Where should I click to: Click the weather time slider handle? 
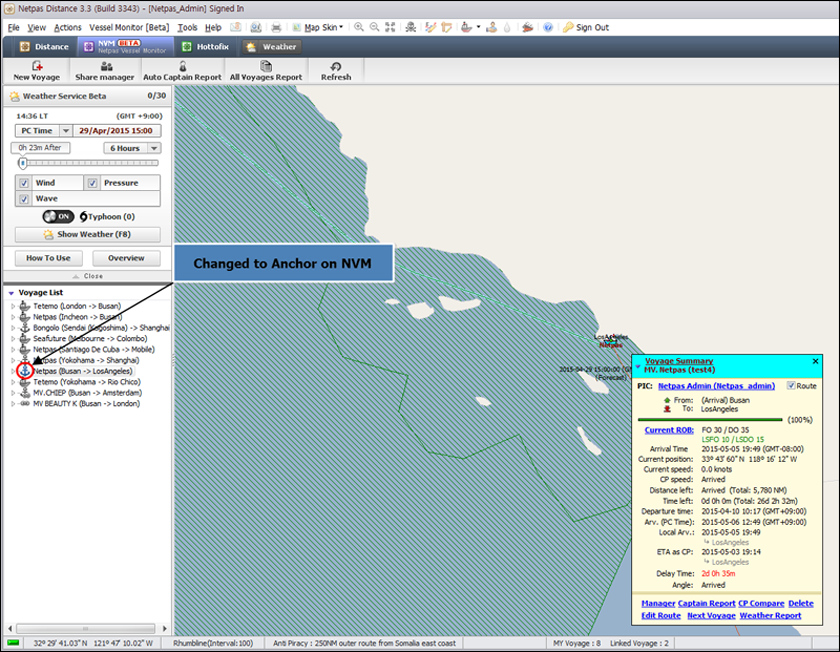point(22,163)
